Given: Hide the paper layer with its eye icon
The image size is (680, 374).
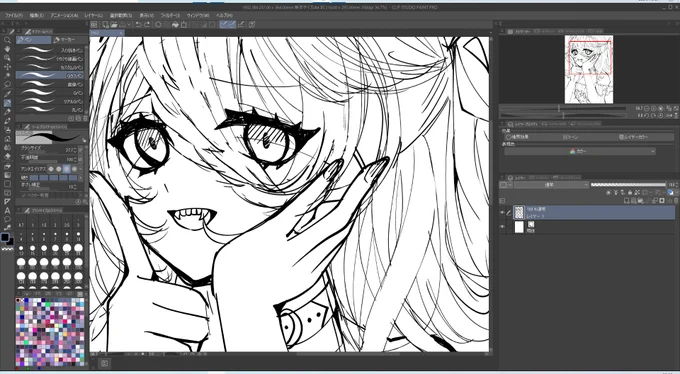Looking at the screenshot, I should point(502,226).
